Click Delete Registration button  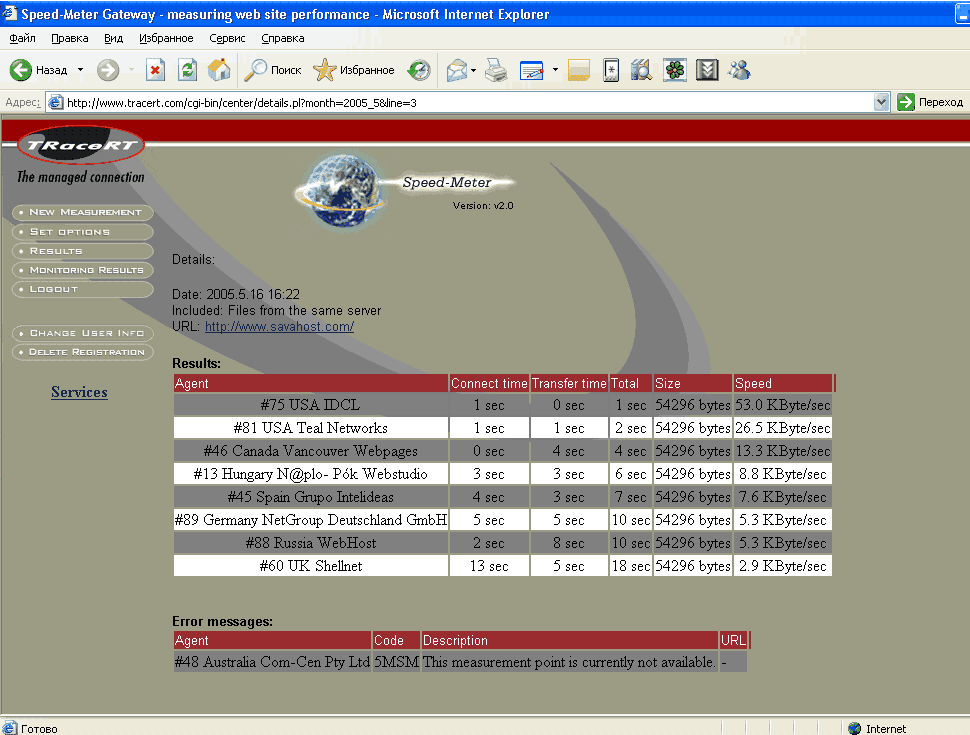pos(83,352)
